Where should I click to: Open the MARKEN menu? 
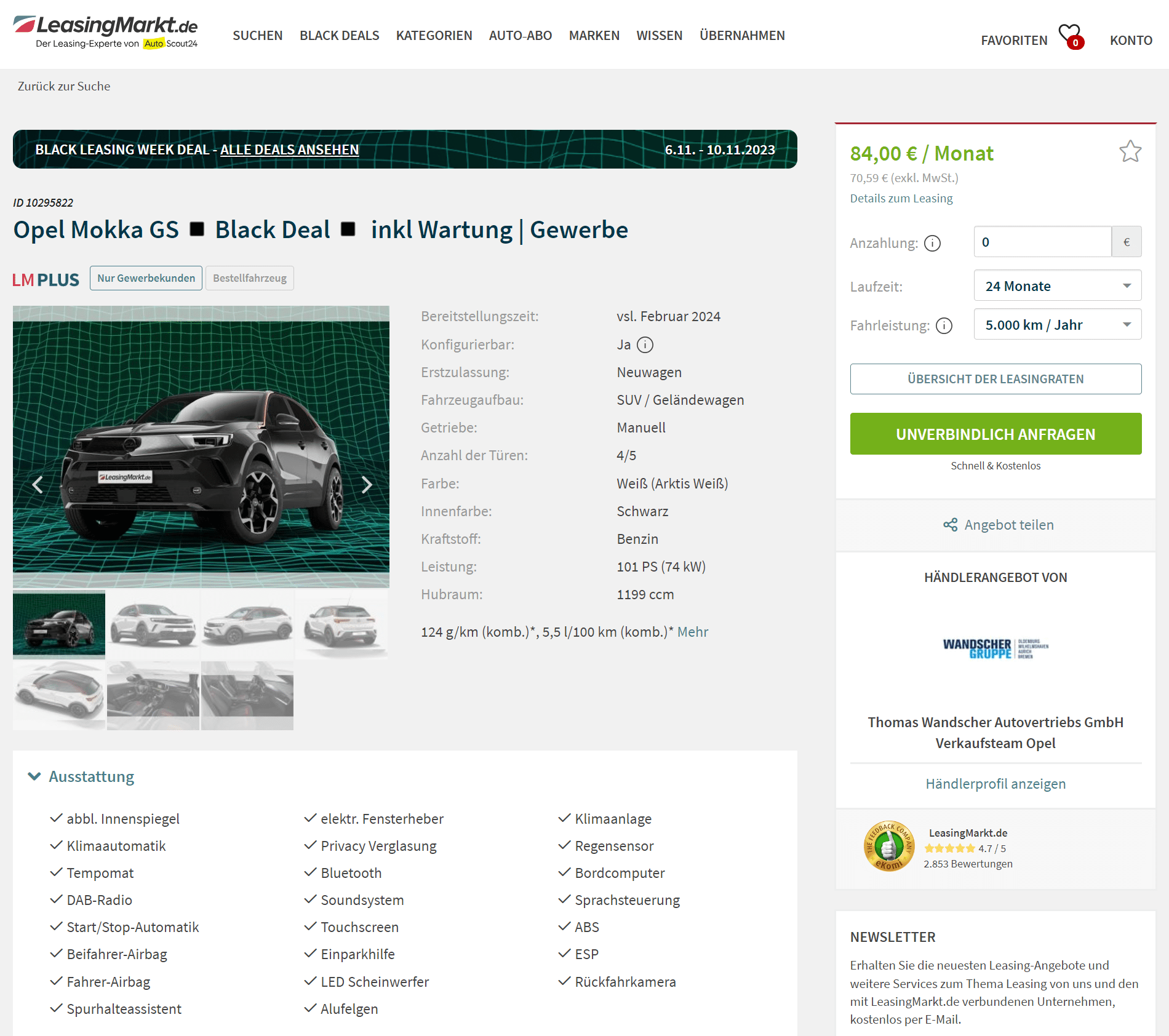point(594,36)
